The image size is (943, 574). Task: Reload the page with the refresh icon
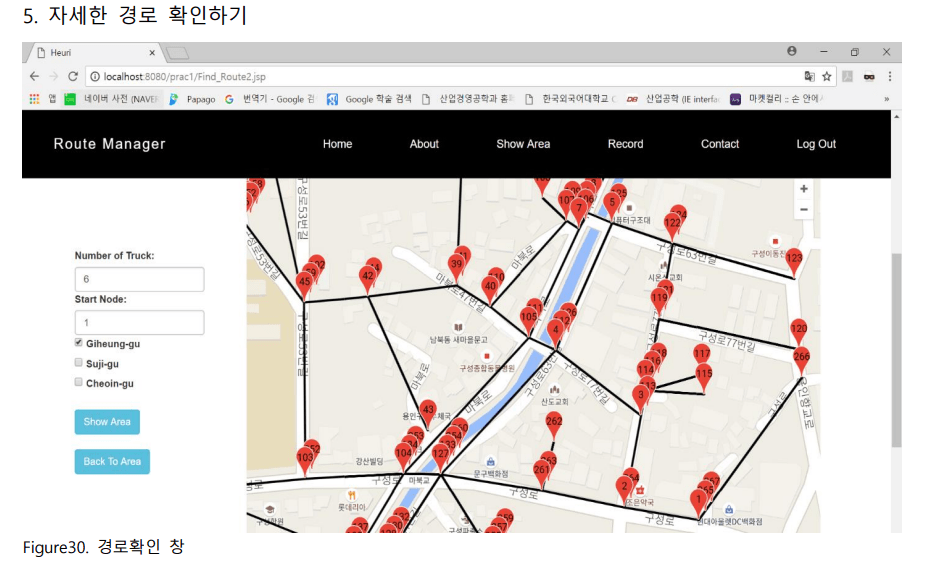[73, 76]
